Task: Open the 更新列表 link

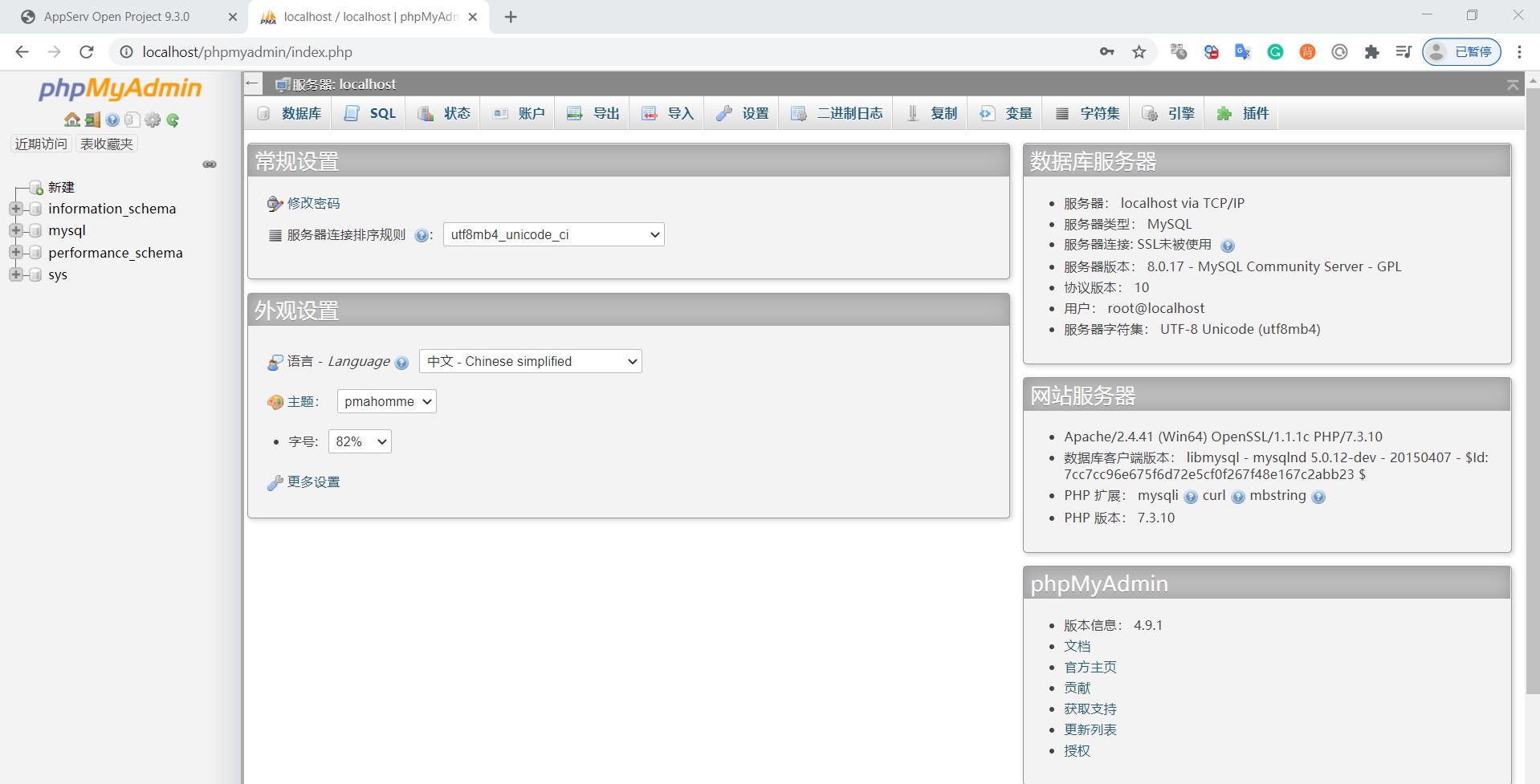Action: click(x=1090, y=729)
